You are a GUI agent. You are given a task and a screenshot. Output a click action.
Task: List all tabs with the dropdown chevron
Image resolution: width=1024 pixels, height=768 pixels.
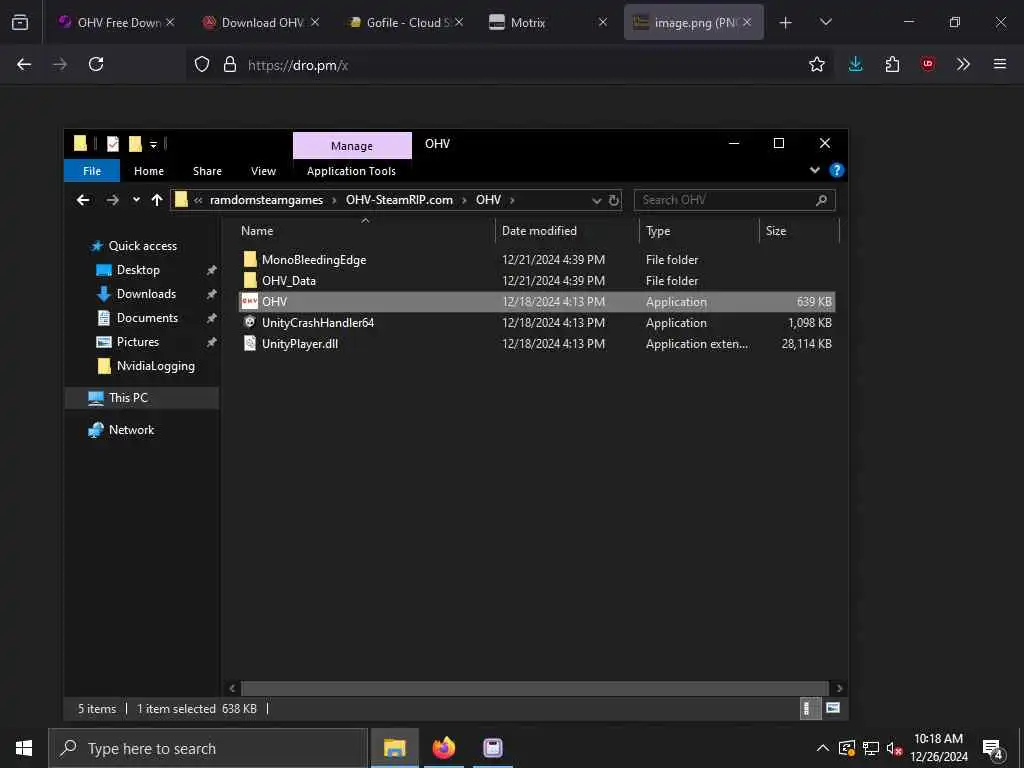(825, 22)
